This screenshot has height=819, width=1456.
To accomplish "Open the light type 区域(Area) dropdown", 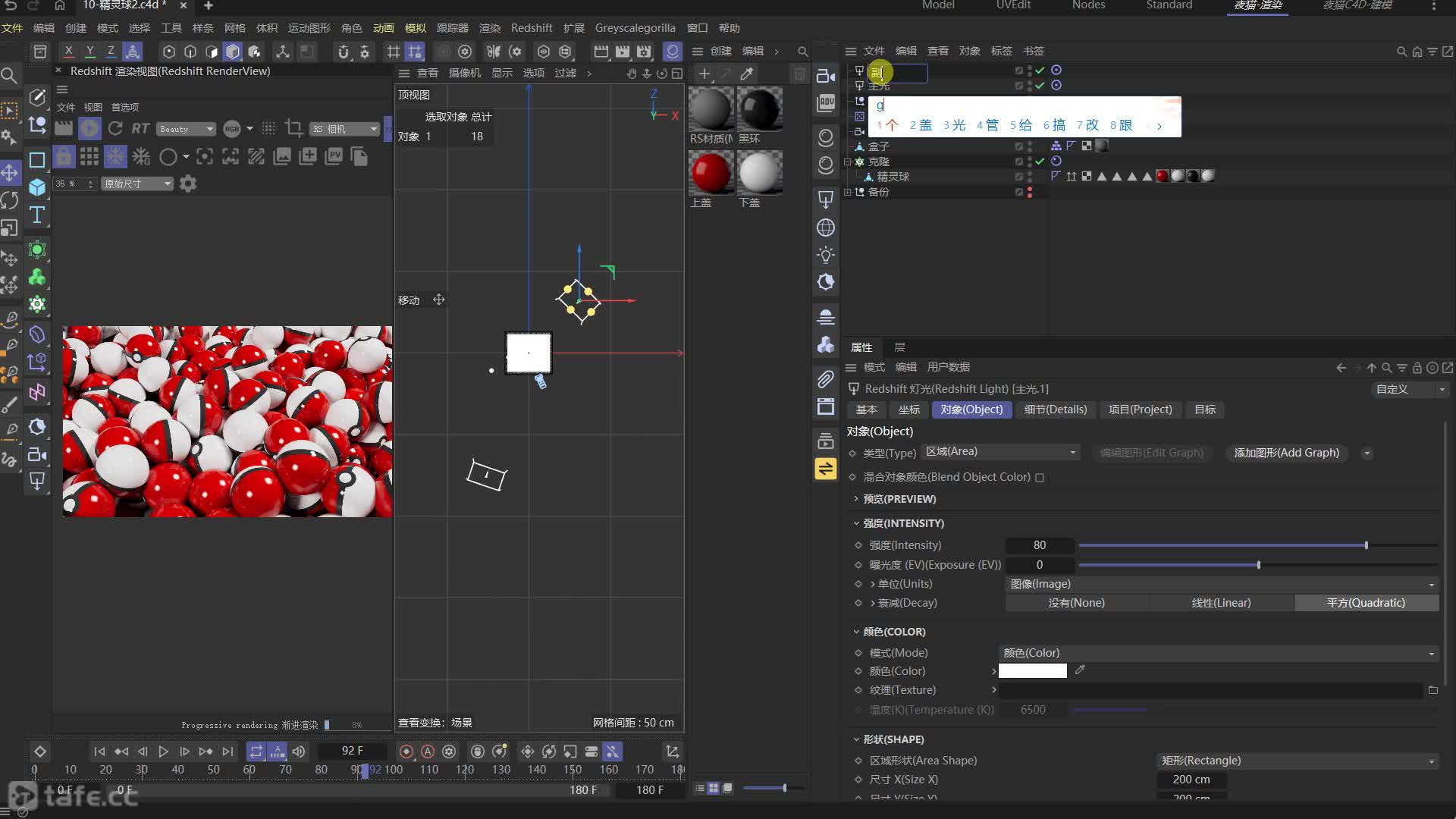I will 1000,452.
